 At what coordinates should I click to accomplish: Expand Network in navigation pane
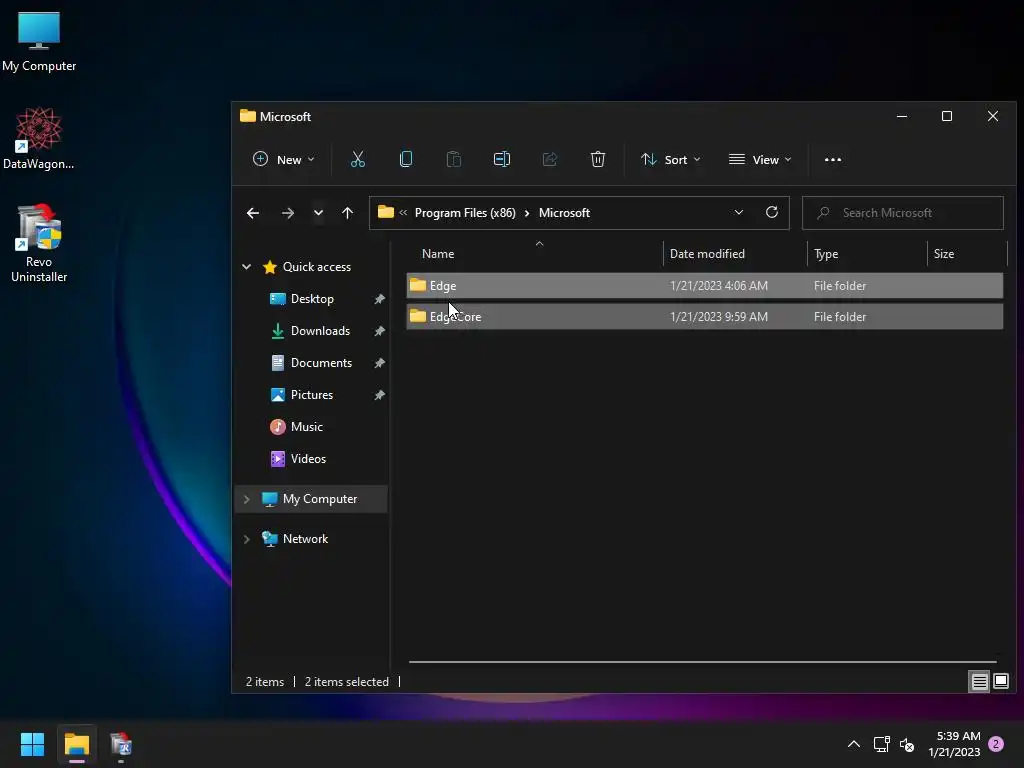(x=247, y=539)
